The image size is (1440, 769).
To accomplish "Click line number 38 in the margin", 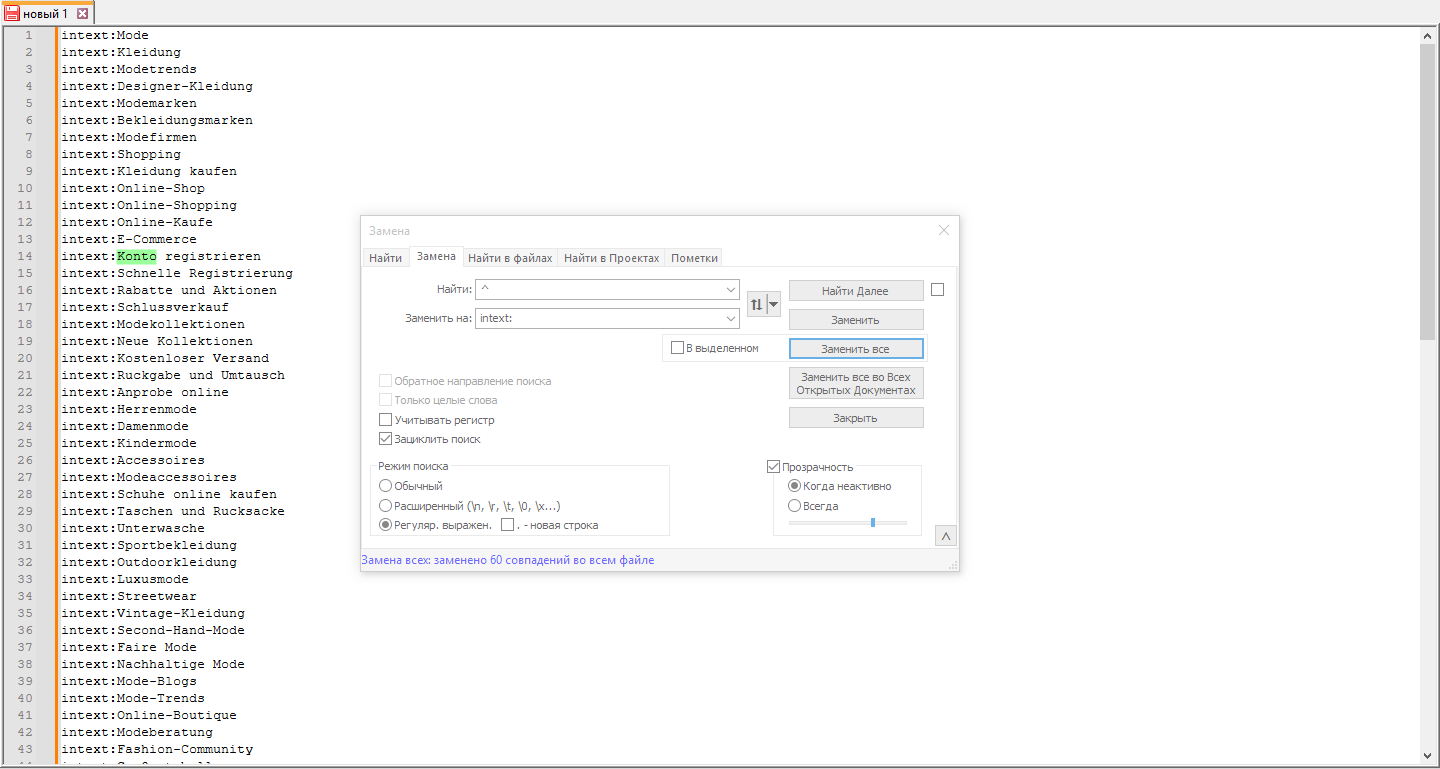I will pos(25,664).
